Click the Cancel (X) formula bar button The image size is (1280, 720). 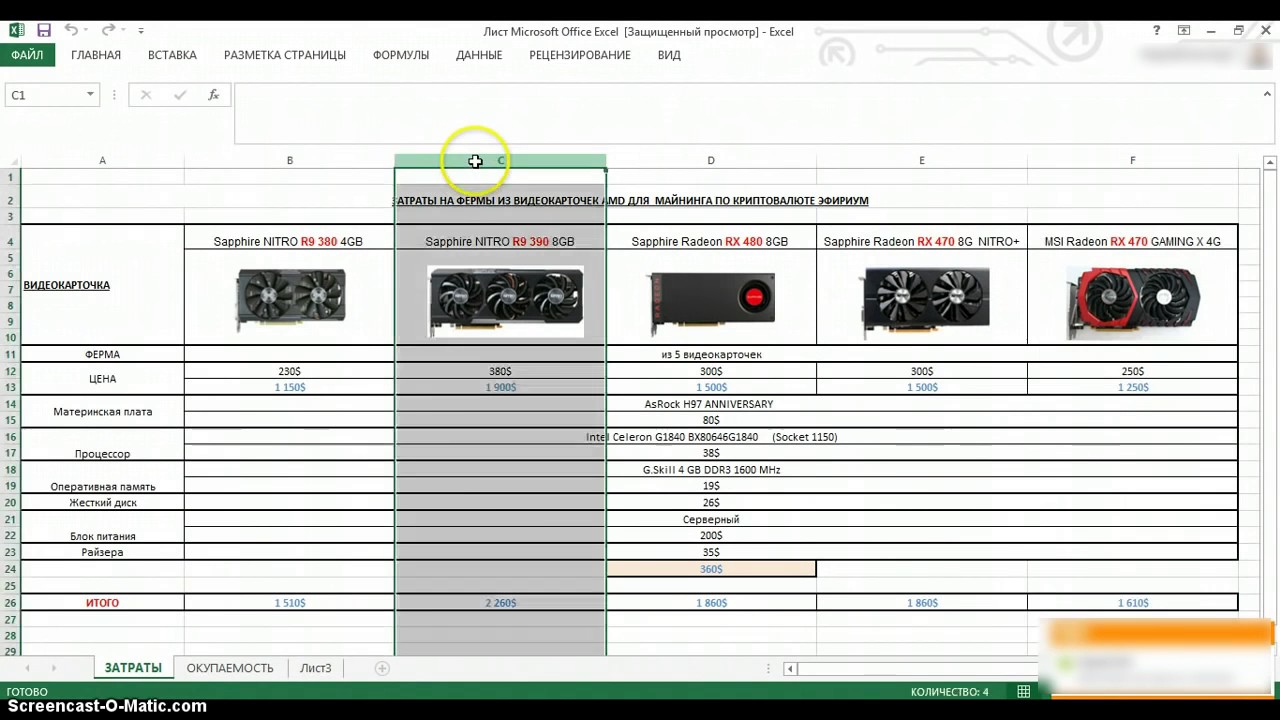tap(146, 95)
